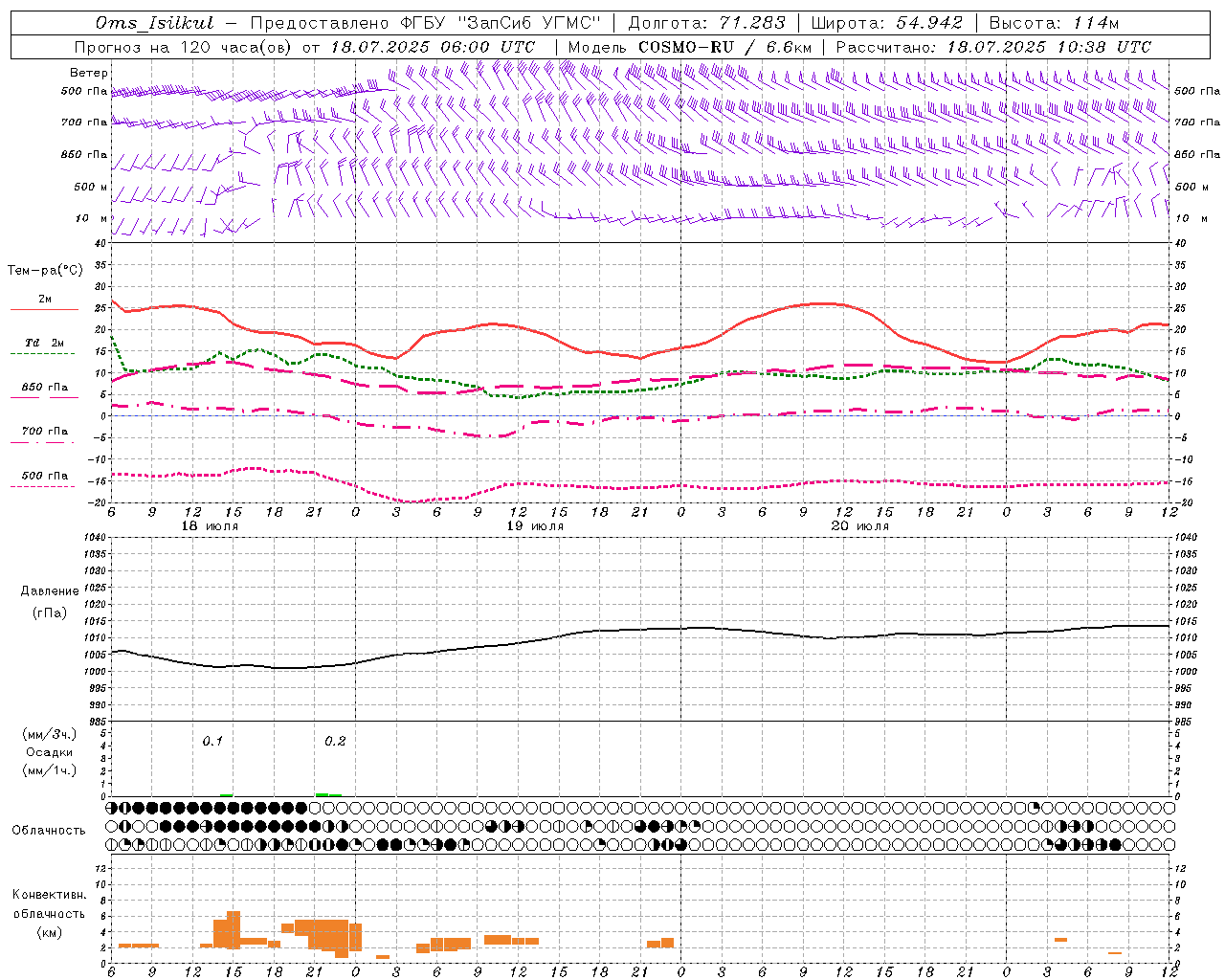The height and width of the screenshot is (980, 1225).
Task: Click the Td 2м dew point legend entry
Action: click(x=44, y=346)
